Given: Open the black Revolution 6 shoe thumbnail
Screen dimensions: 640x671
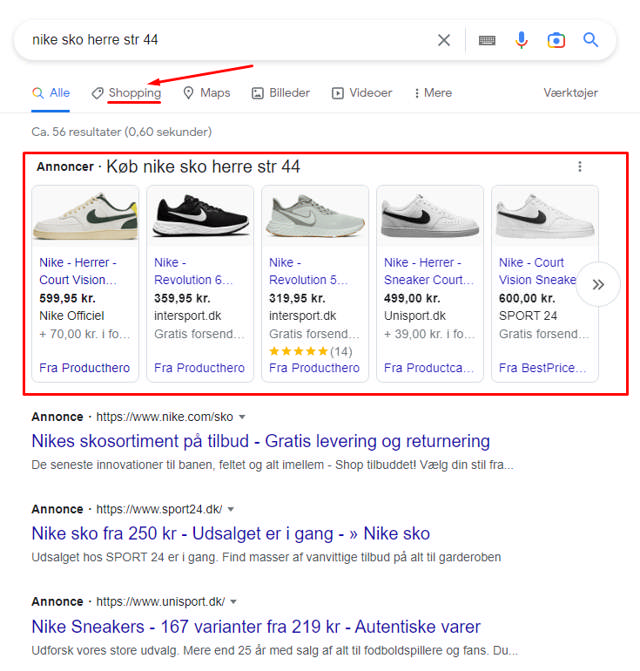Looking at the screenshot, I should (200, 216).
